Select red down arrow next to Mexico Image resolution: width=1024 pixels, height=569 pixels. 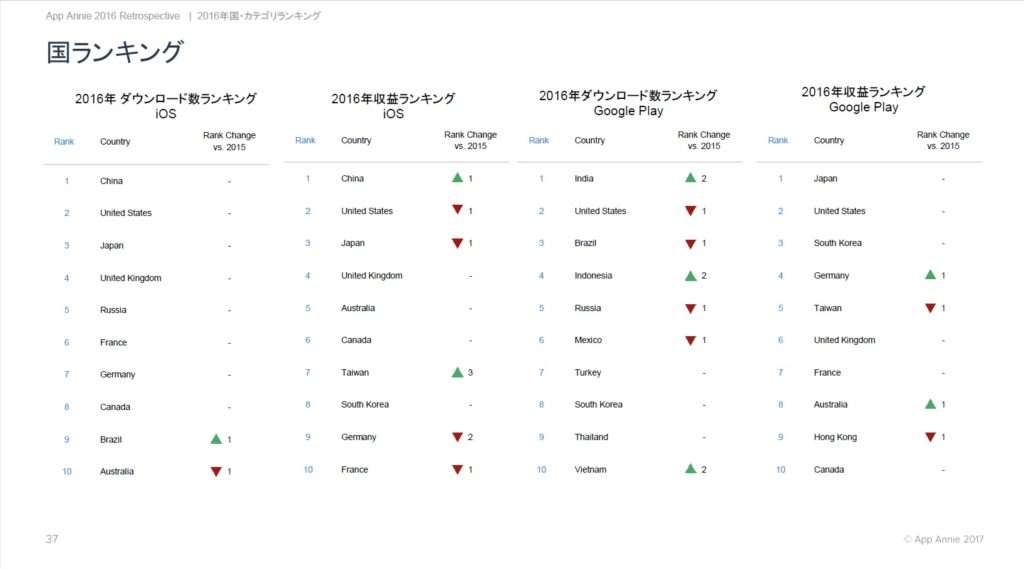click(x=690, y=341)
